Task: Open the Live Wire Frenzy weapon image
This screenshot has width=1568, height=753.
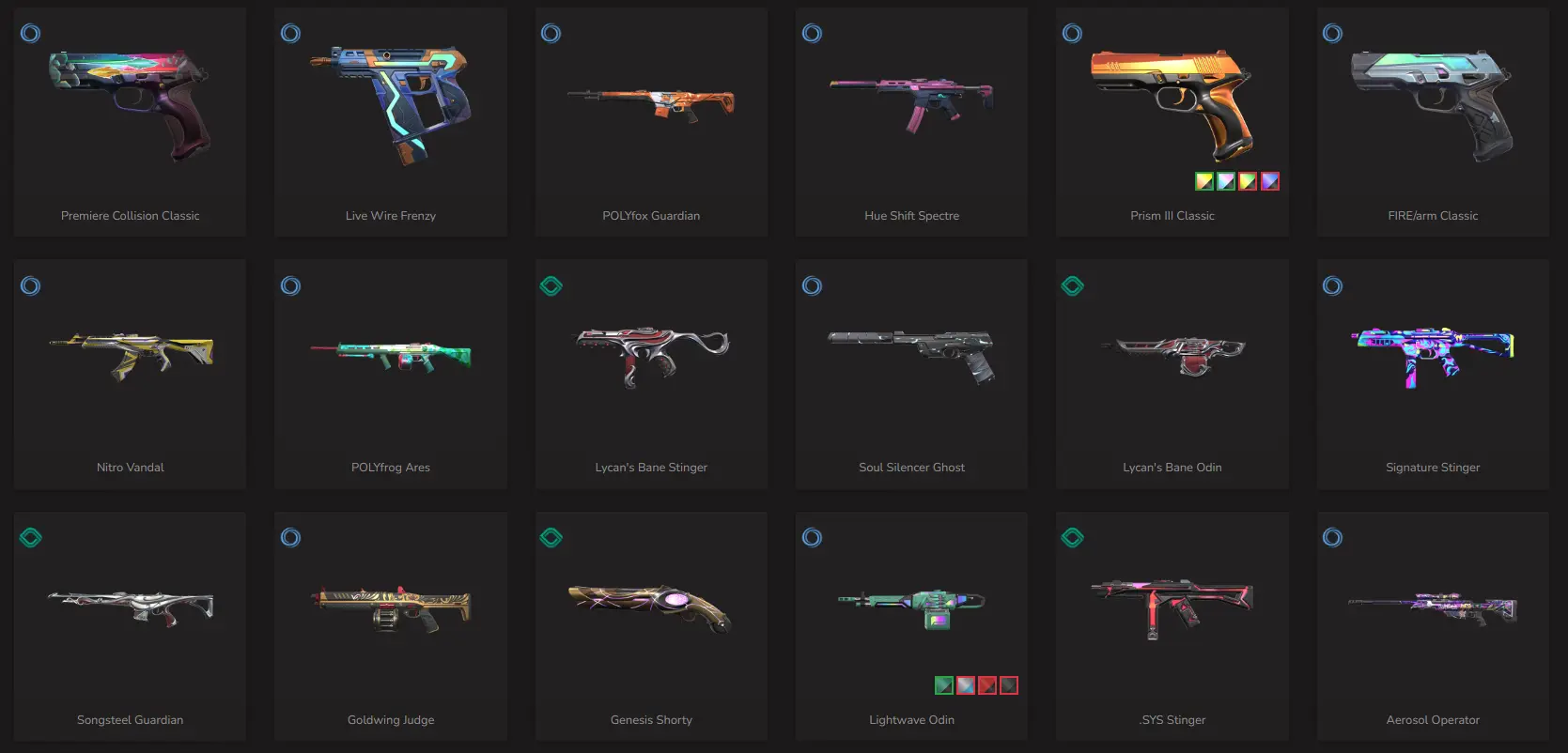Action: (x=391, y=105)
